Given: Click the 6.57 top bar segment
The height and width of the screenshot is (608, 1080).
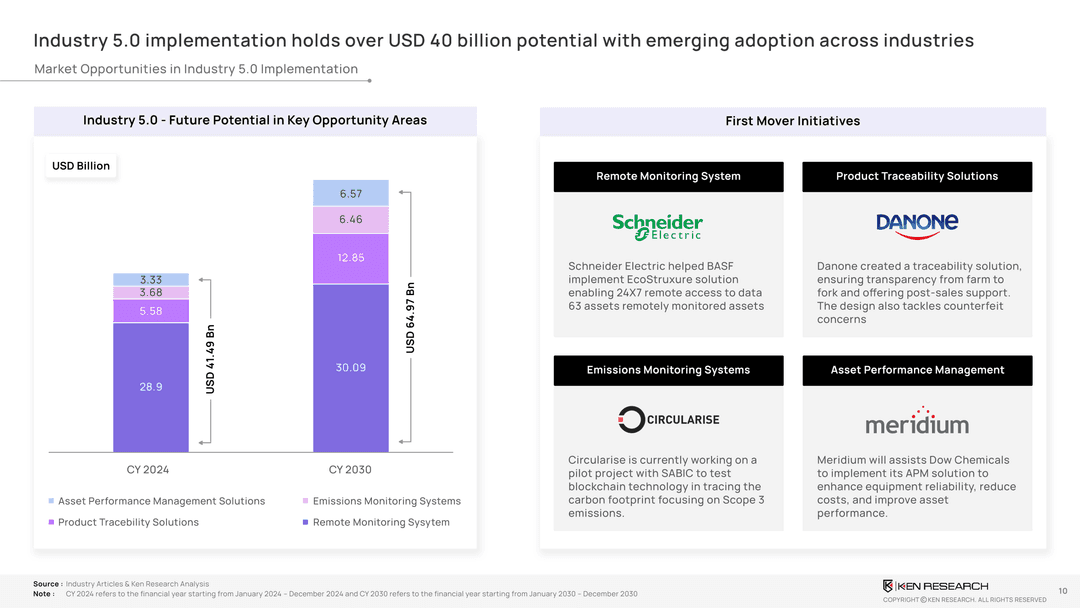Looking at the screenshot, I should tap(350, 193).
